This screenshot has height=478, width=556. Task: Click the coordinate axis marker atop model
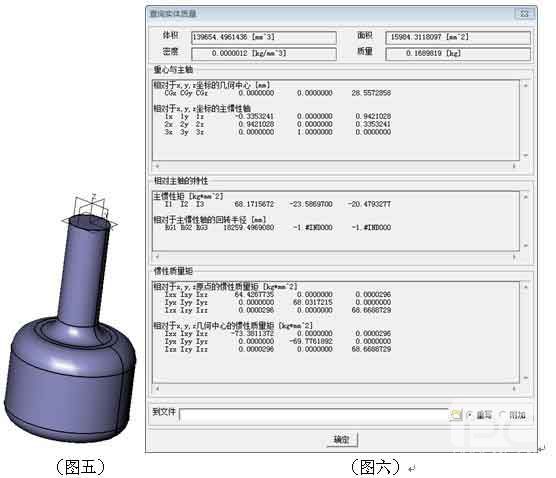(x=90, y=212)
